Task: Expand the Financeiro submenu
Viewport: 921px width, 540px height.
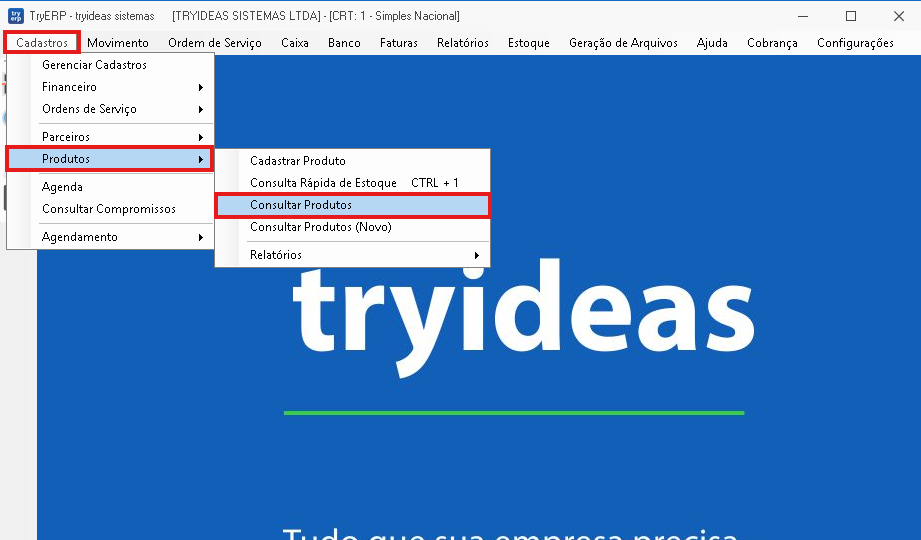Action: 110,87
